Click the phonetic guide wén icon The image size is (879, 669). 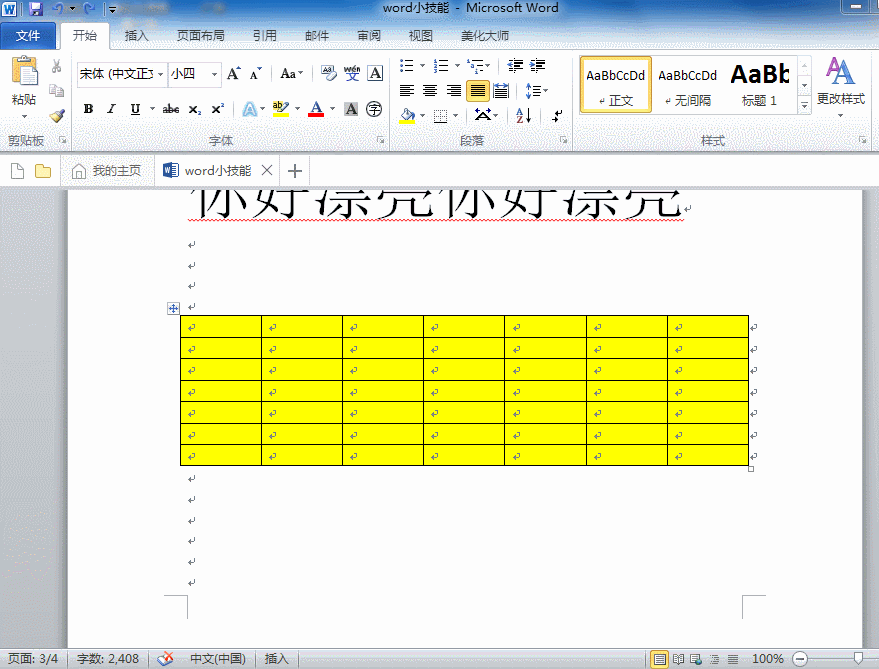(352, 73)
